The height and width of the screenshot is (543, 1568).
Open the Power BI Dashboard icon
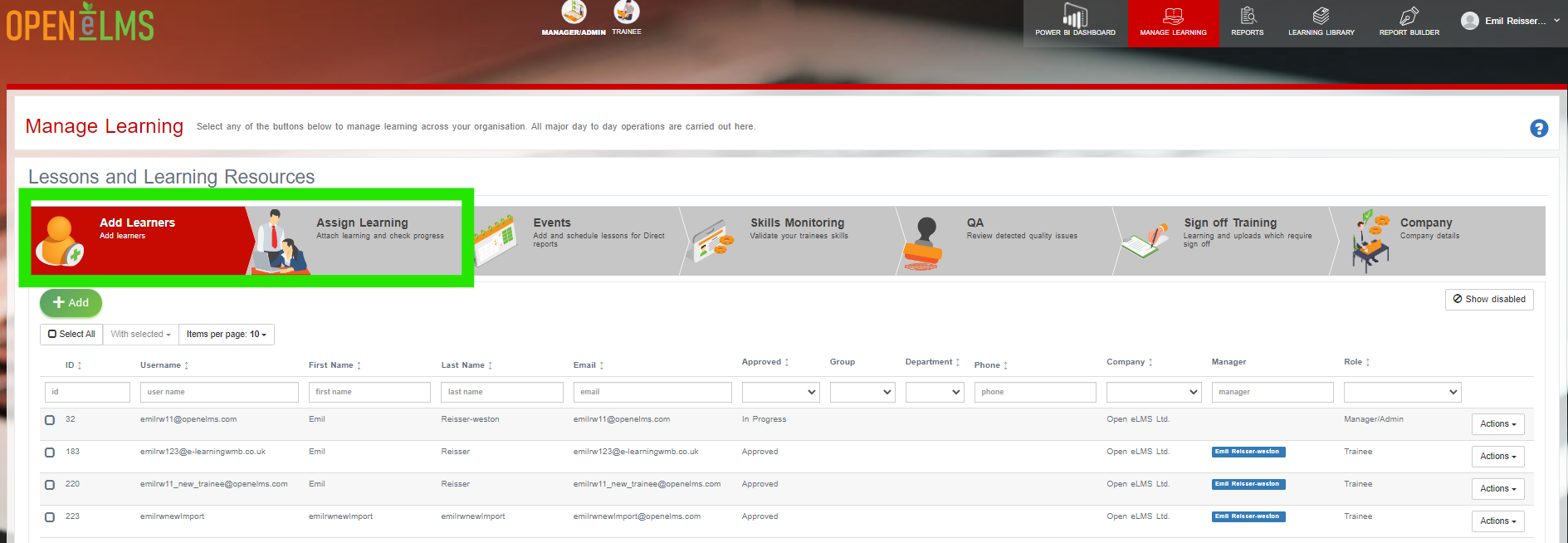pos(1075,16)
